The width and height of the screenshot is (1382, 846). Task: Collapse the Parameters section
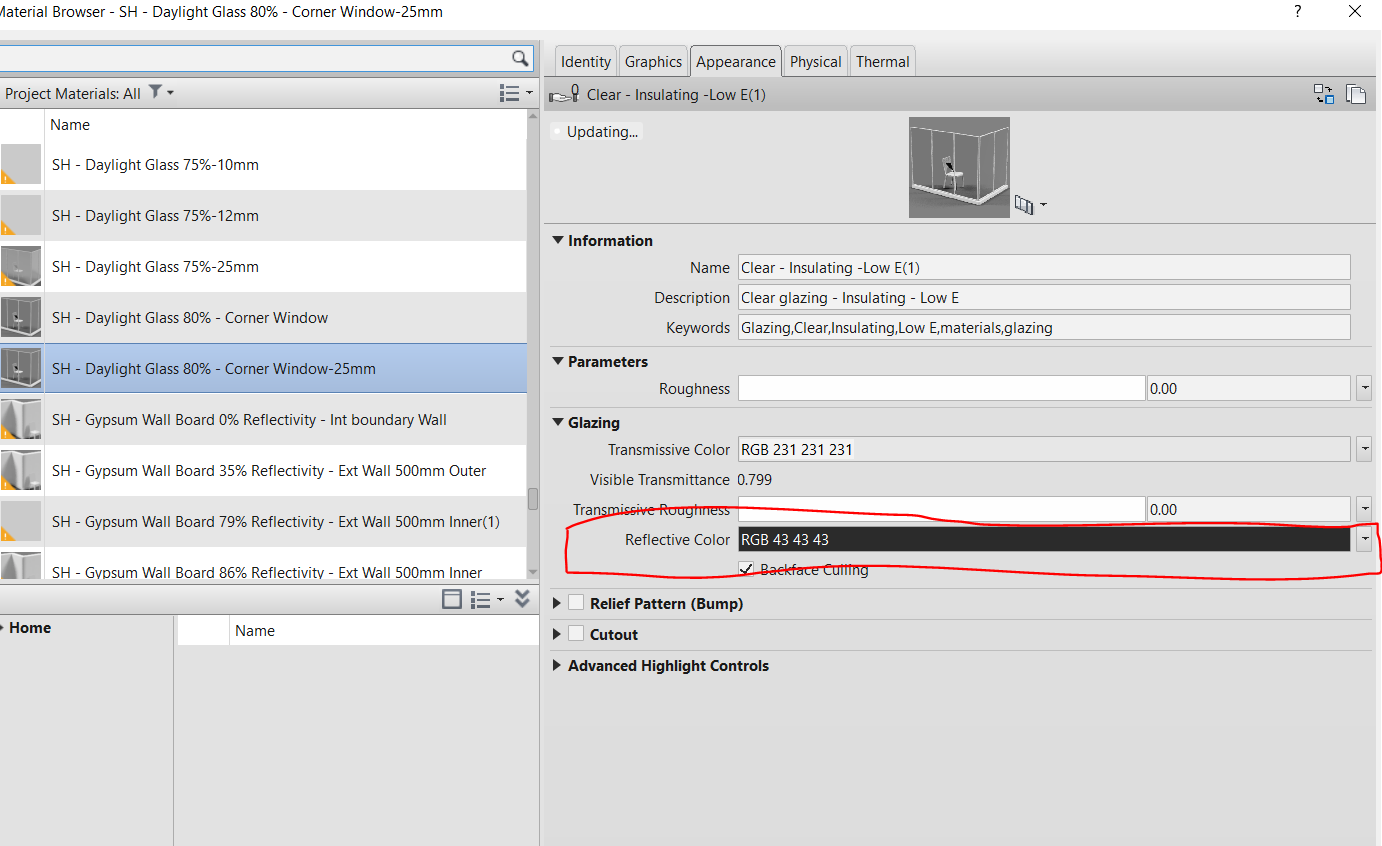557,361
